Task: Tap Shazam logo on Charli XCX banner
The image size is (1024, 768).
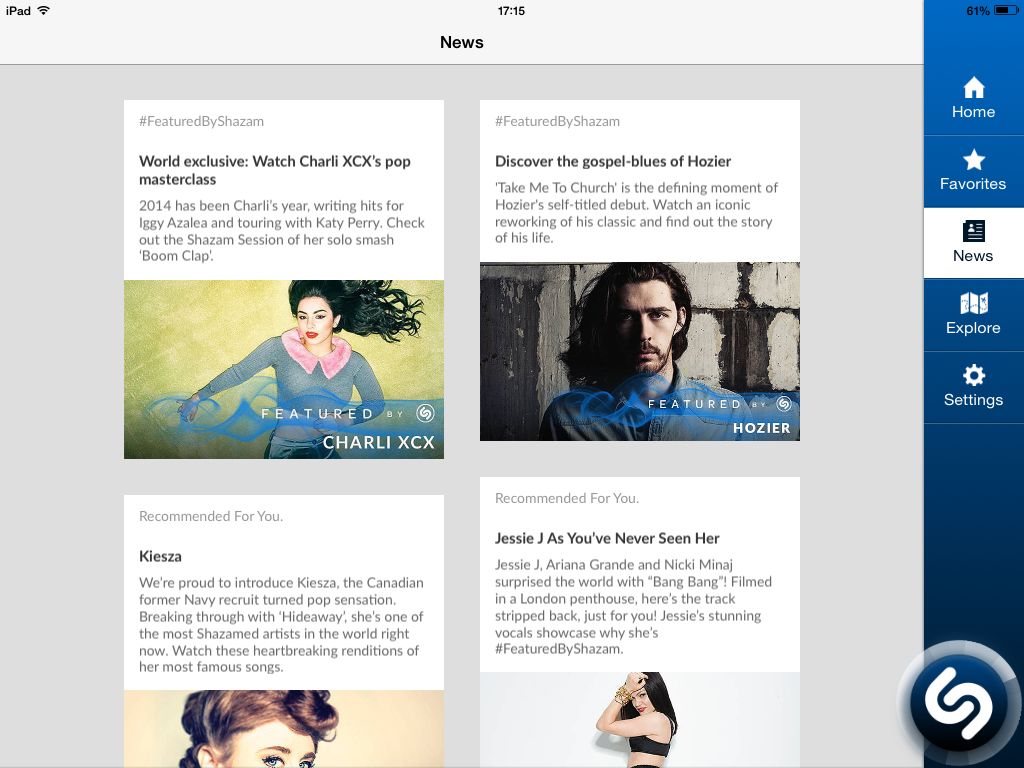Action: click(x=425, y=413)
